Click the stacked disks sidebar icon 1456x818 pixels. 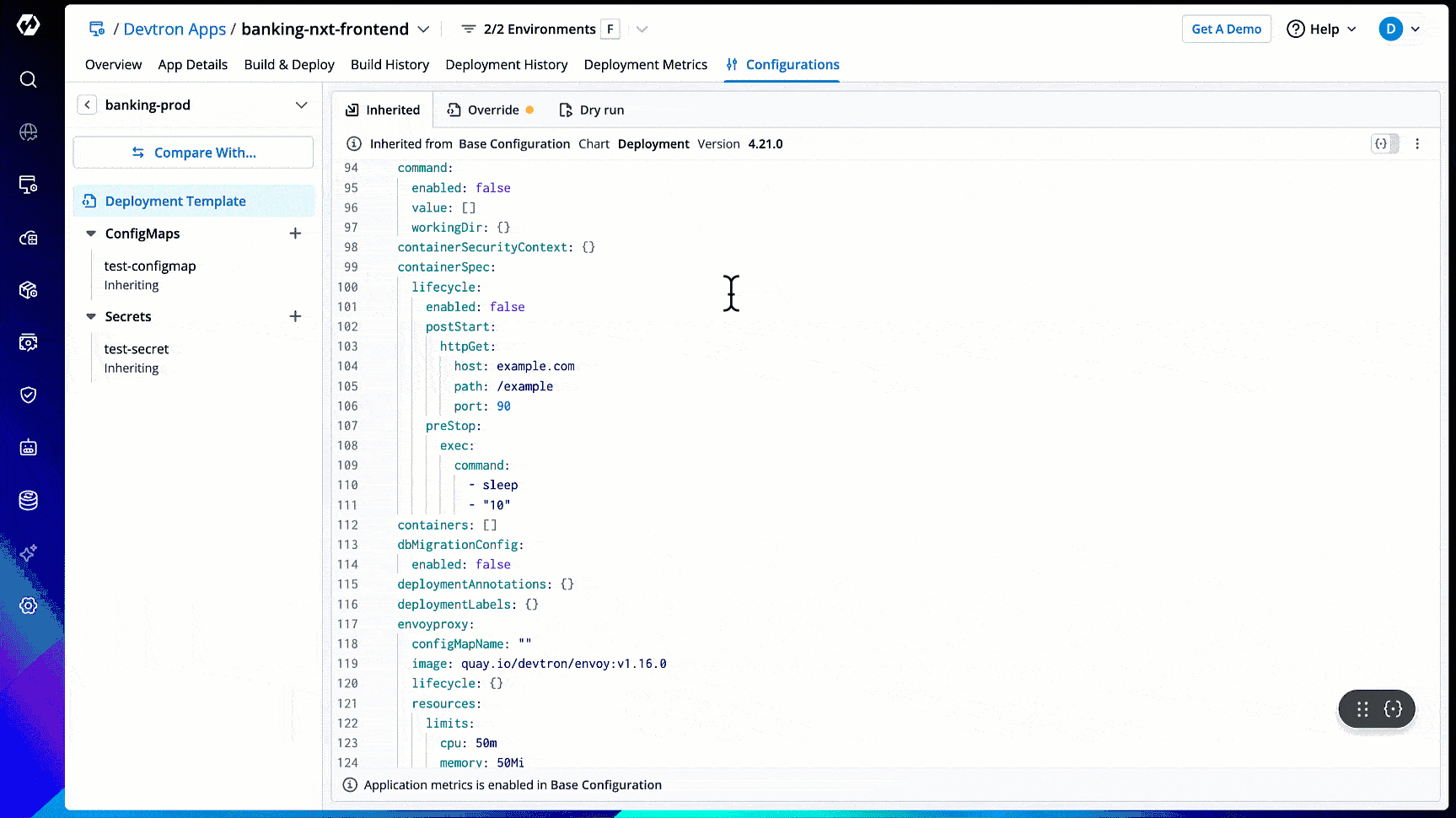pyautogui.click(x=28, y=500)
